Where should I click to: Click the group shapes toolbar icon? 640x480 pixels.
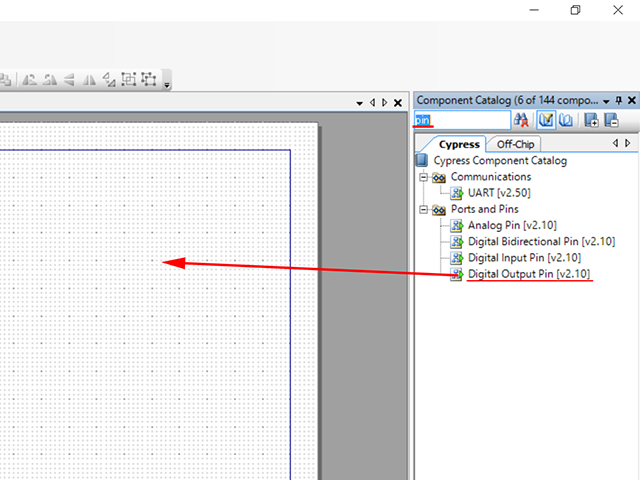point(129,79)
